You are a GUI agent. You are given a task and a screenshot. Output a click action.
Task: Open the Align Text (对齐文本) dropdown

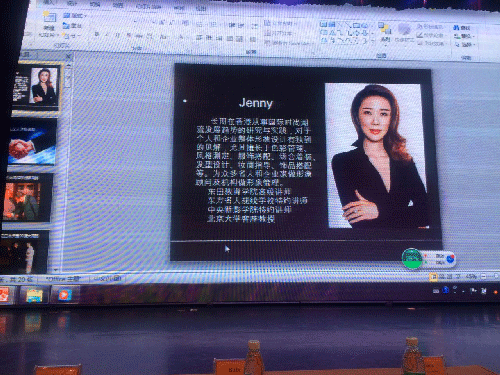(279, 33)
